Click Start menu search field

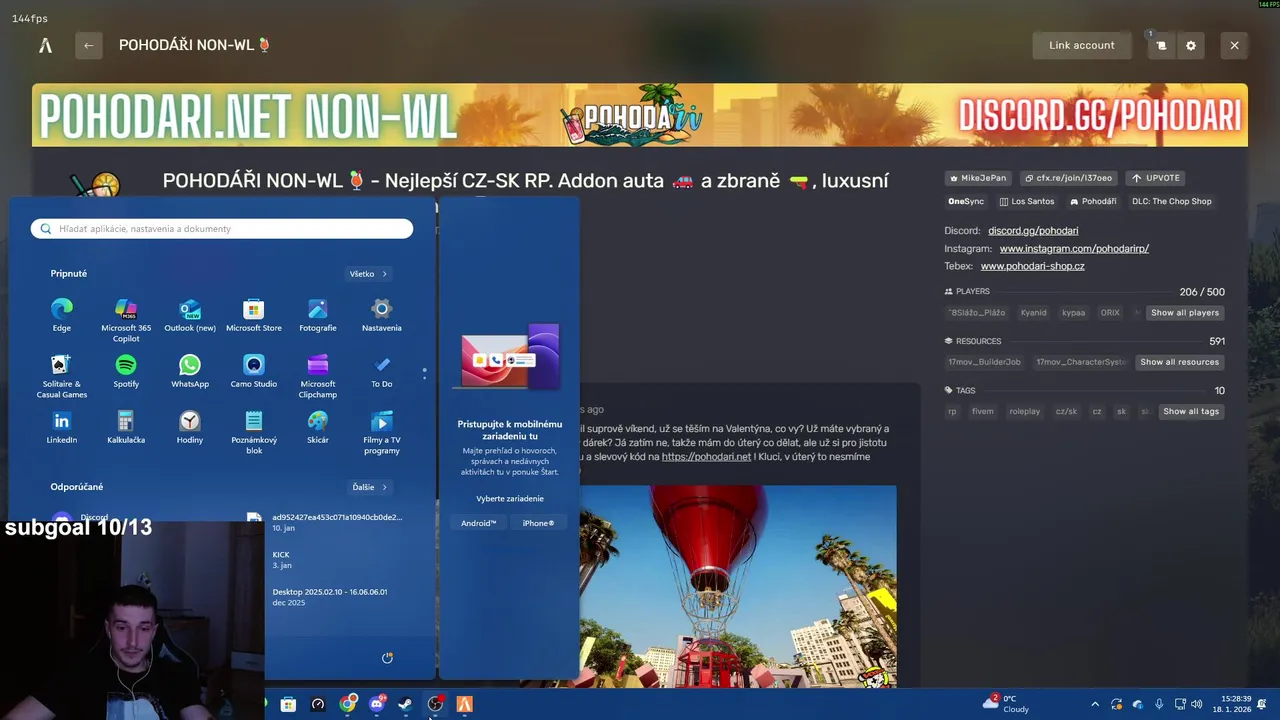click(x=222, y=229)
